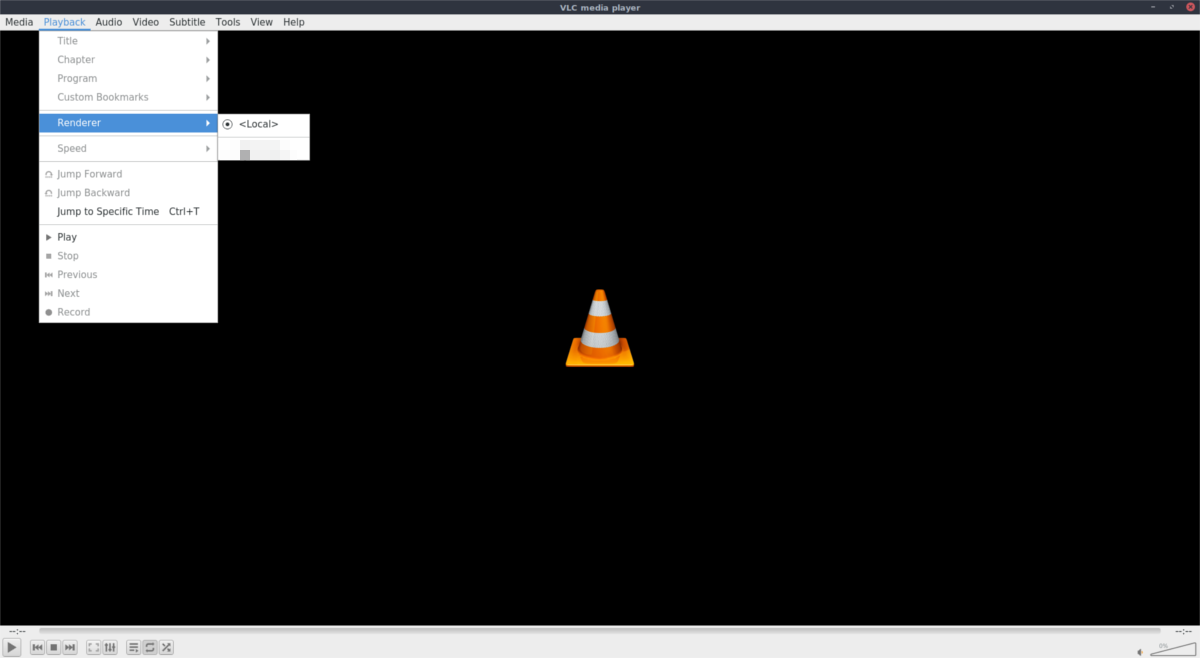
Task: Expand the Custom Bookmarks submenu
Action: coord(128,97)
